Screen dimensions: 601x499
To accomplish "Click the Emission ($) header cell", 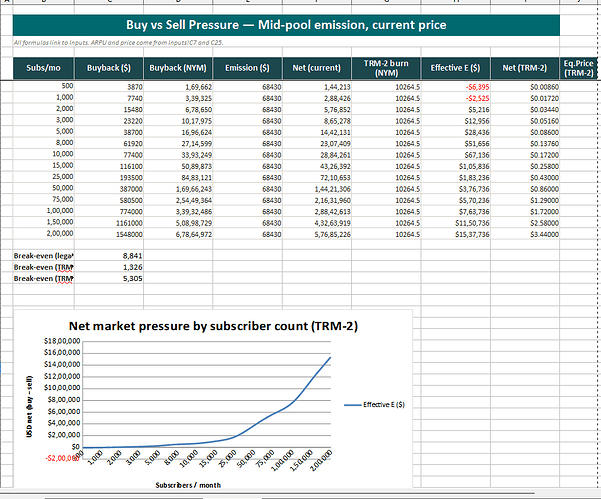I will (247, 68).
